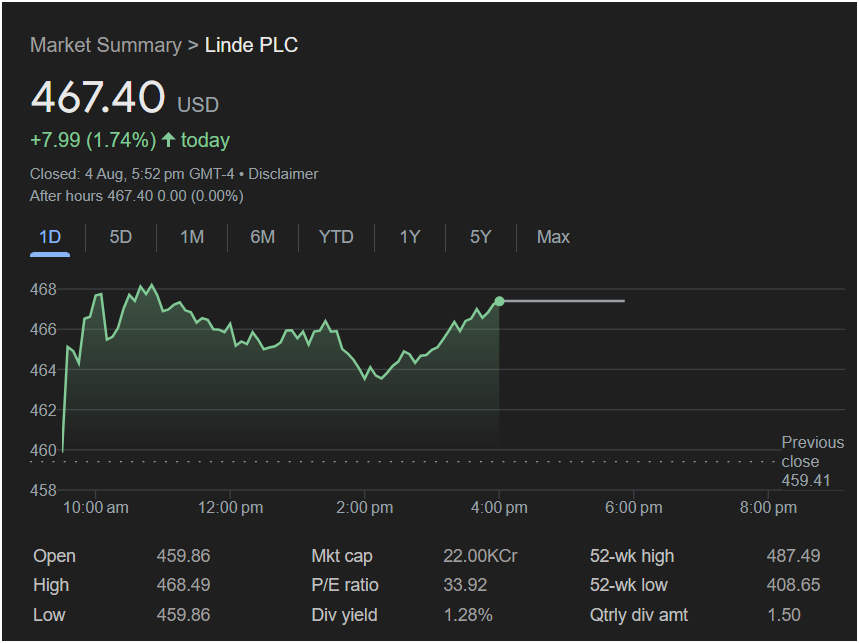Click the chart at the 12:00 pm axis label
Viewport: 859px width, 643px height.
230,508
